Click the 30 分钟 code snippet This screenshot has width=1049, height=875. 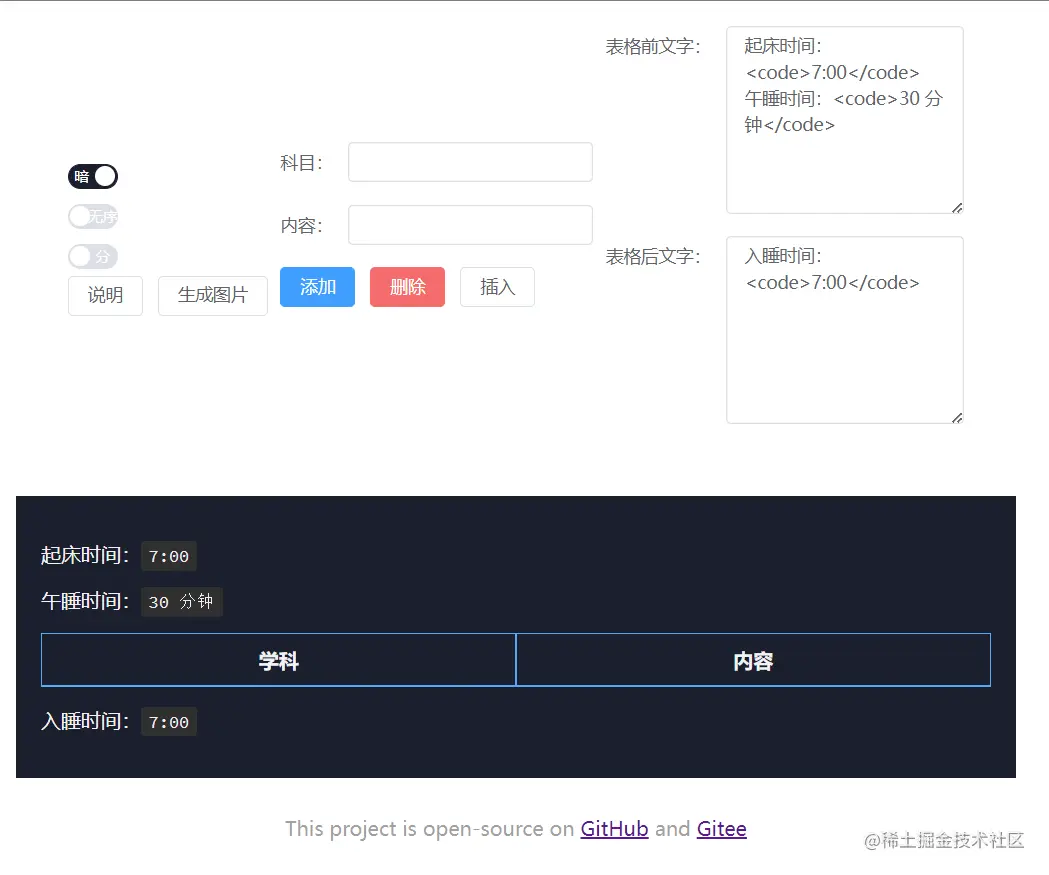tap(181, 602)
